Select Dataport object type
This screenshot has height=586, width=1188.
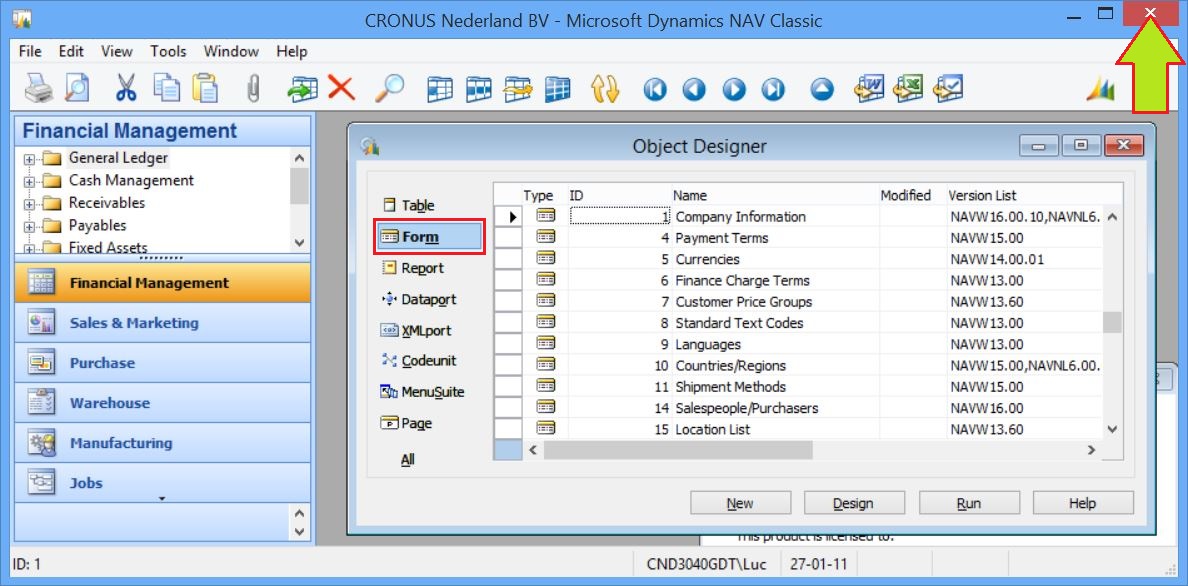click(x=419, y=299)
